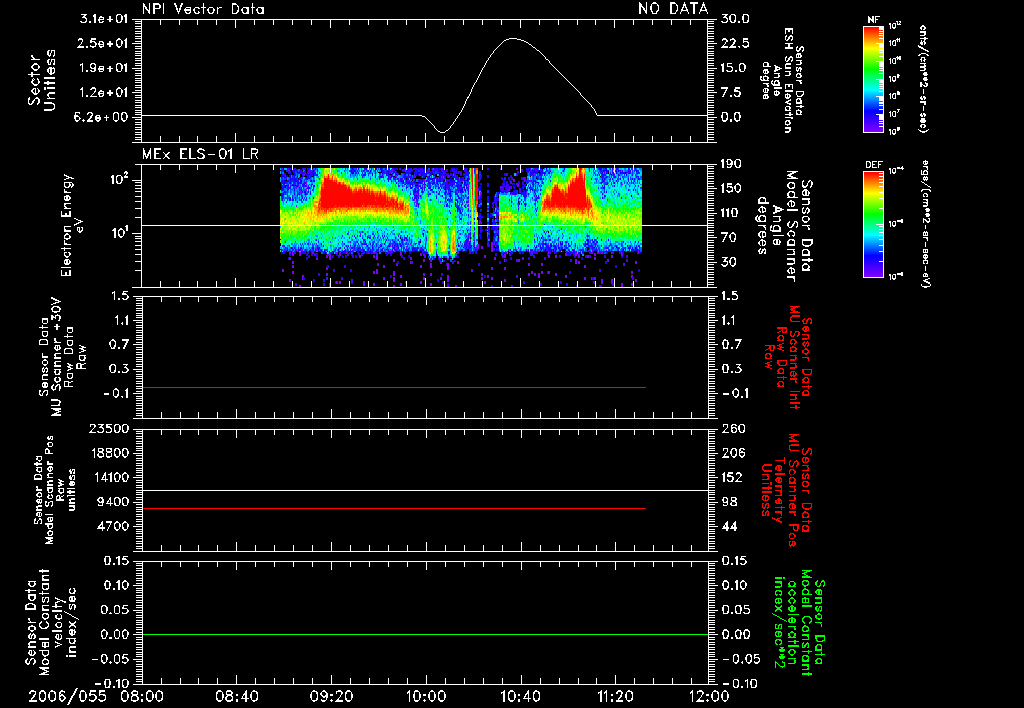
Task: Click the "23500" scanner position tick value
Action: click(x=109, y=428)
